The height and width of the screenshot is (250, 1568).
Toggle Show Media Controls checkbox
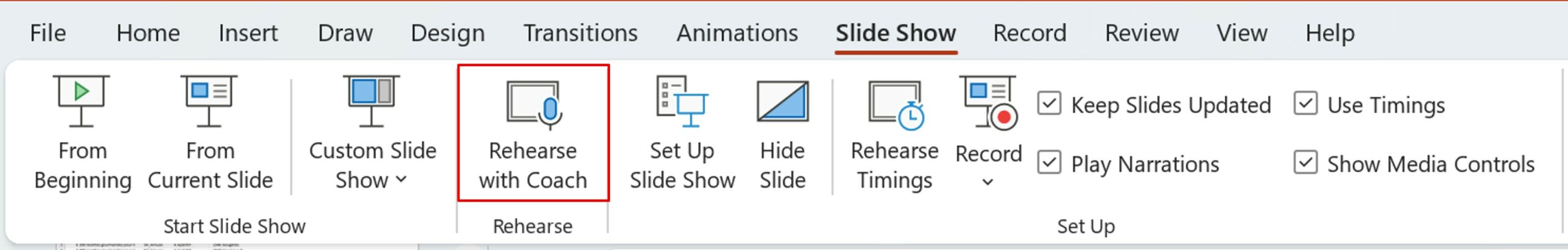[x=1305, y=164]
